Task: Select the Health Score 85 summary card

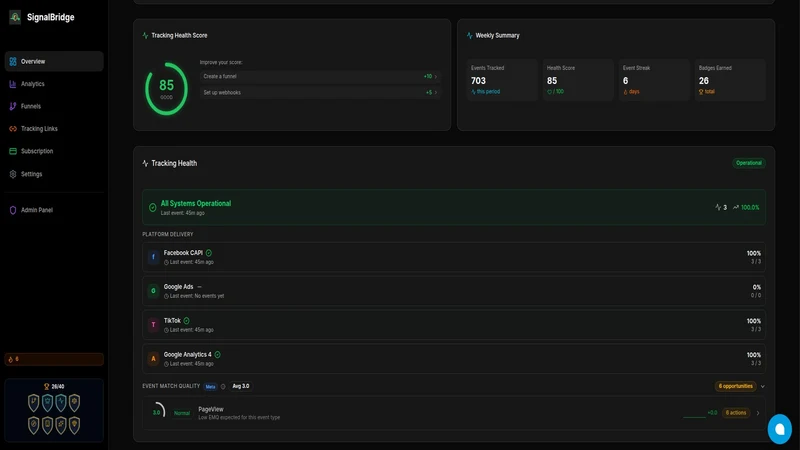Action: point(578,80)
